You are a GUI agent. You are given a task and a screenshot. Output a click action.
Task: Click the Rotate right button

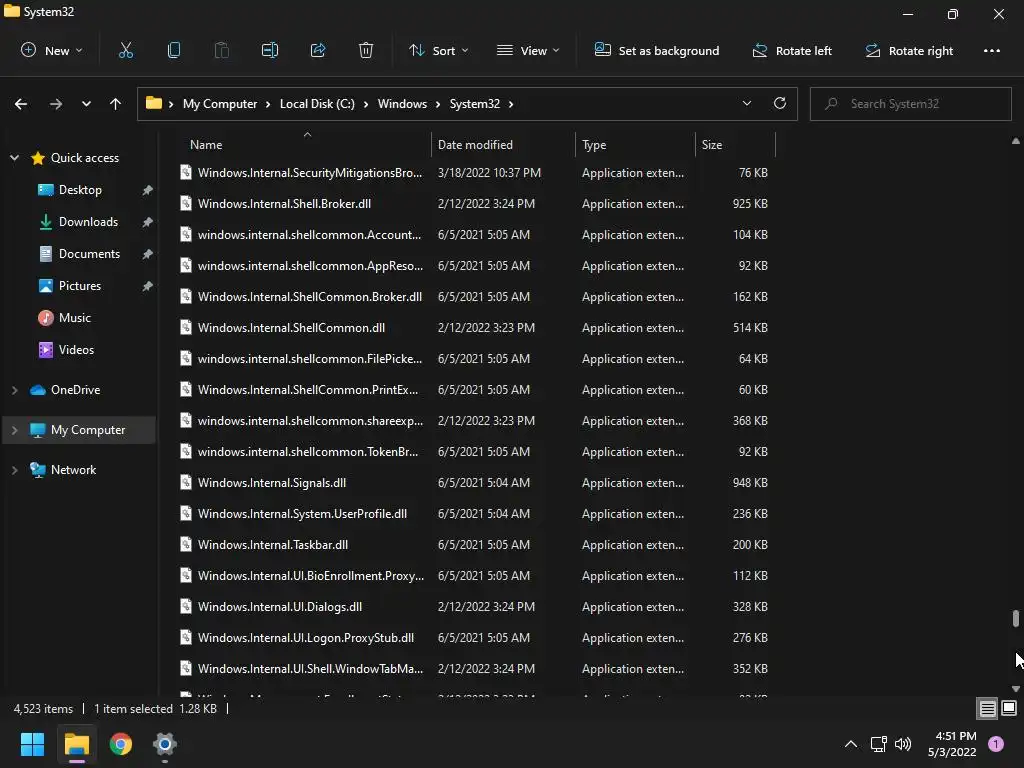(x=909, y=50)
